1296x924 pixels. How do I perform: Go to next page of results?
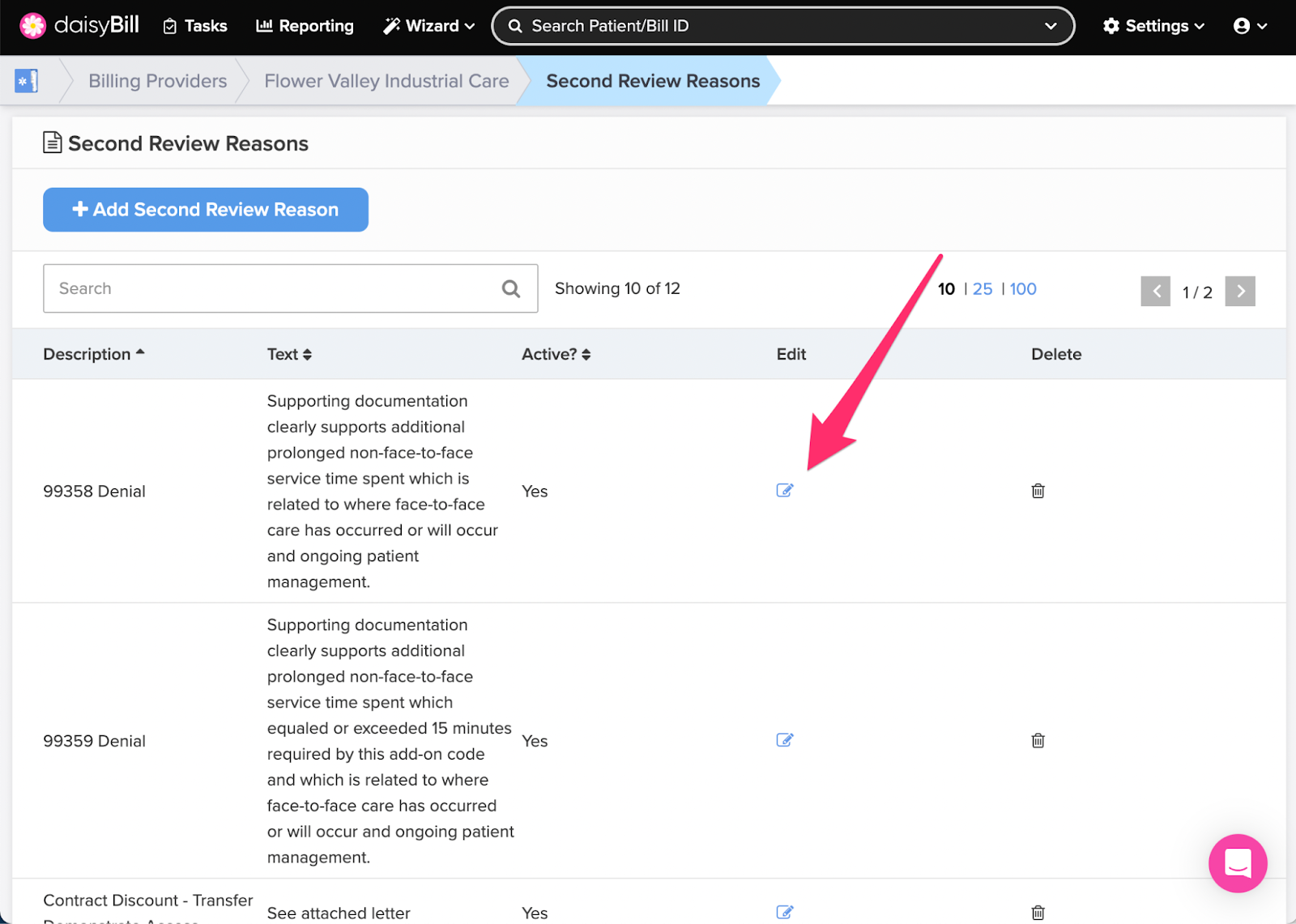(x=1240, y=292)
